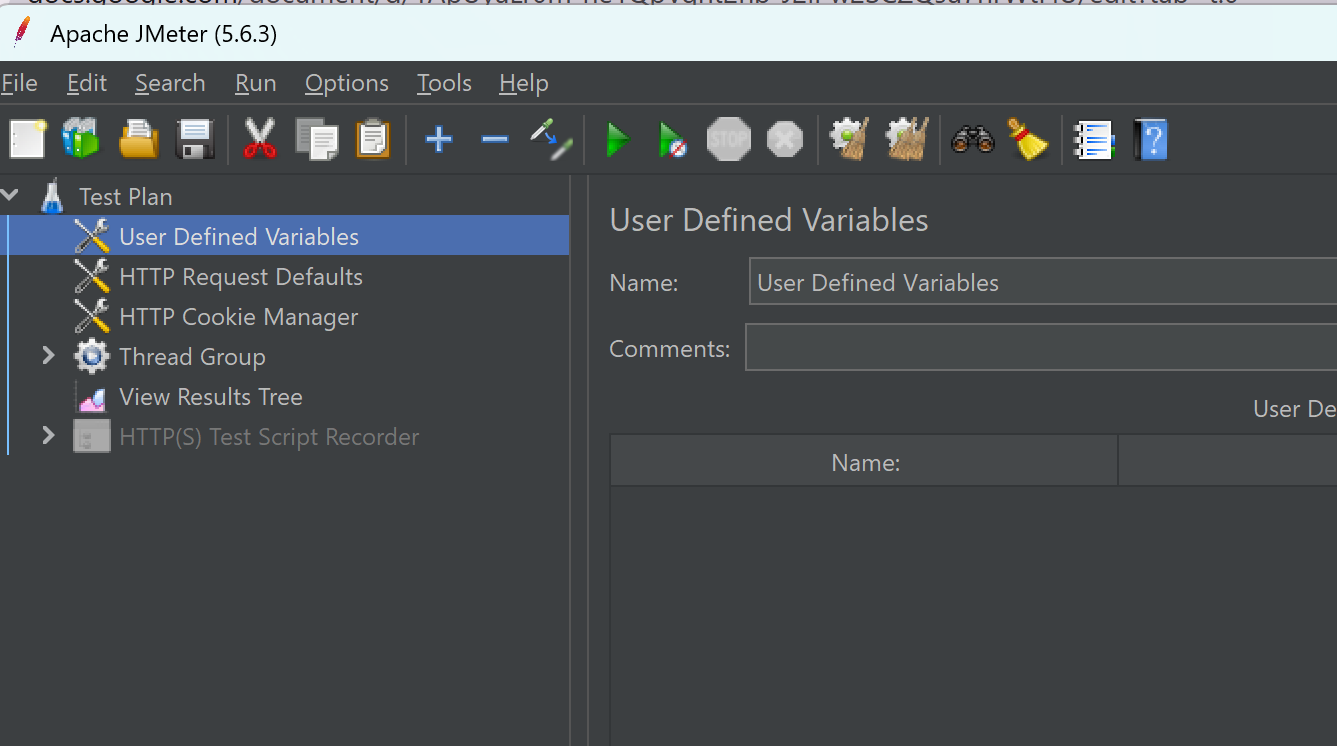Reset search with yellow broom icon
Image resolution: width=1337 pixels, height=746 pixels.
tap(1027, 139)
